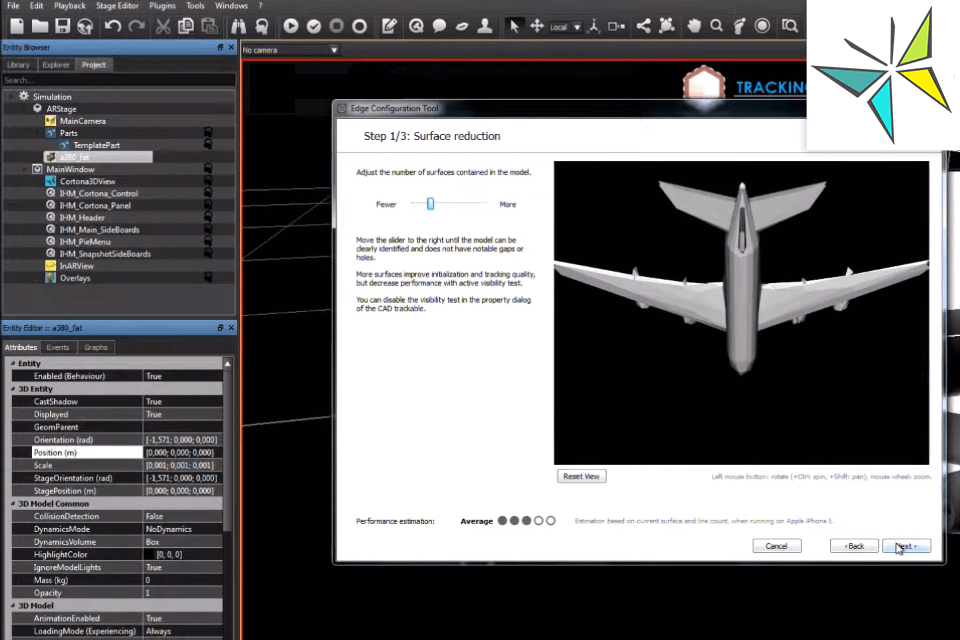Click the footprint walk icon
Screen dimensions: 960x640
[x=740, y=26]
